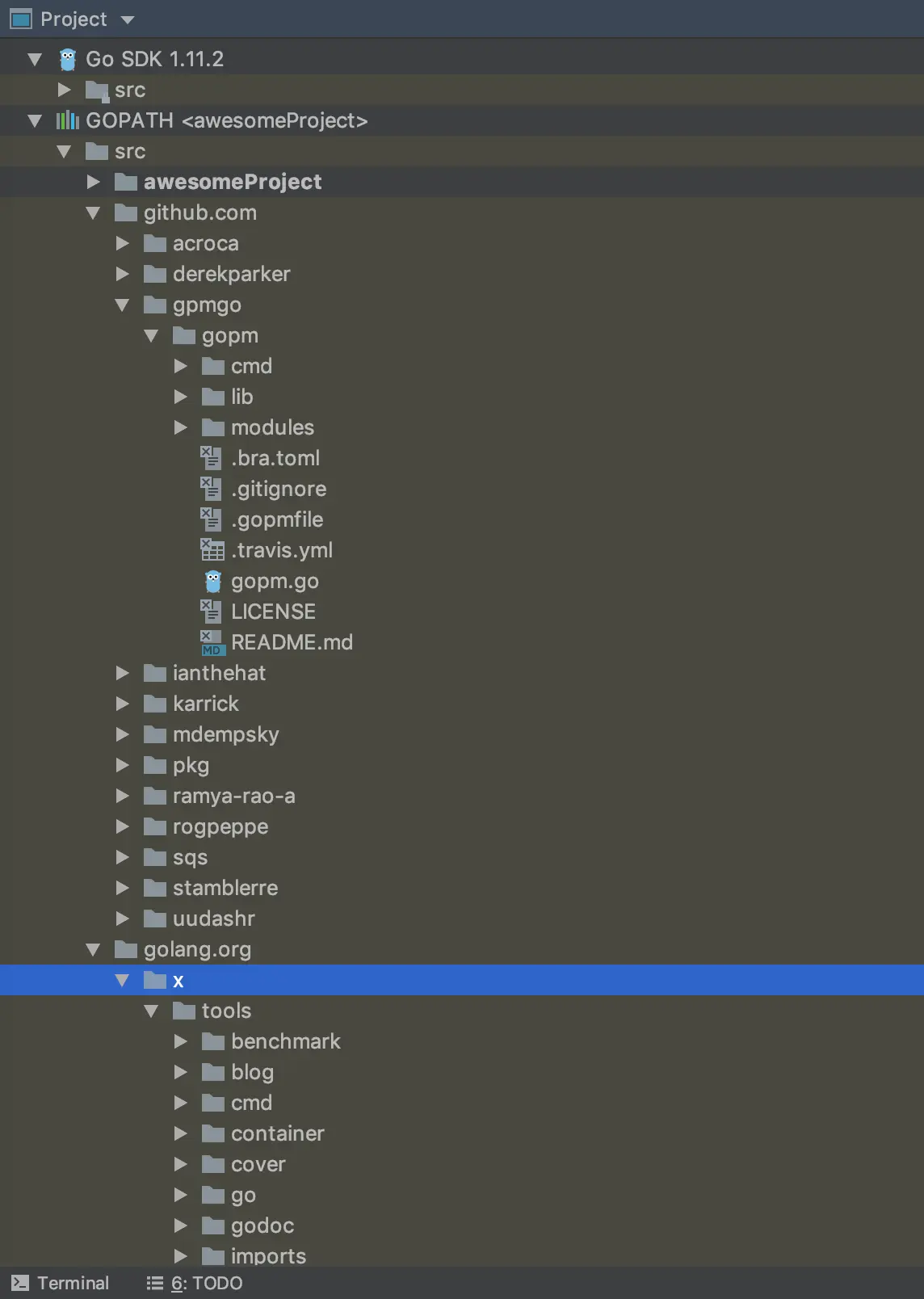The height and width of the screenshot is (1299, 924).
Task: Click the benchmark folder icon
Action: click(x=213, y=1041)
